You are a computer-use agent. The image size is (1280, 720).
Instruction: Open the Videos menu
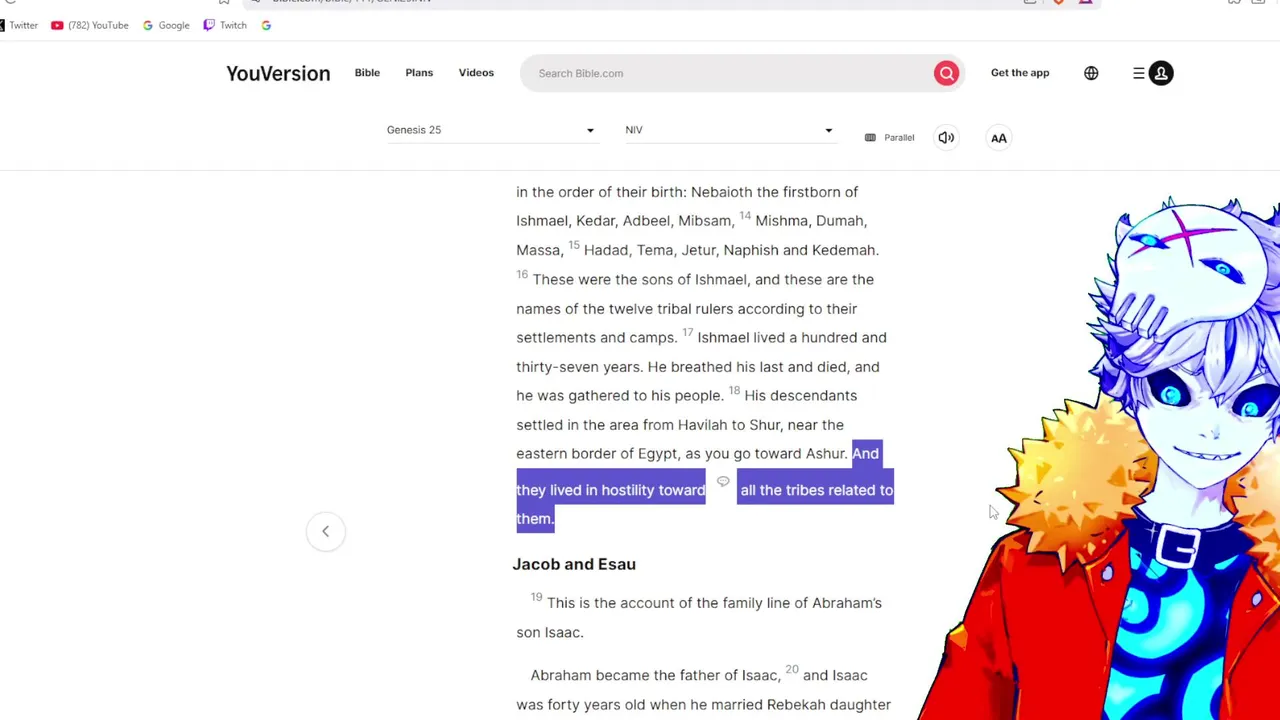(476, 73)
